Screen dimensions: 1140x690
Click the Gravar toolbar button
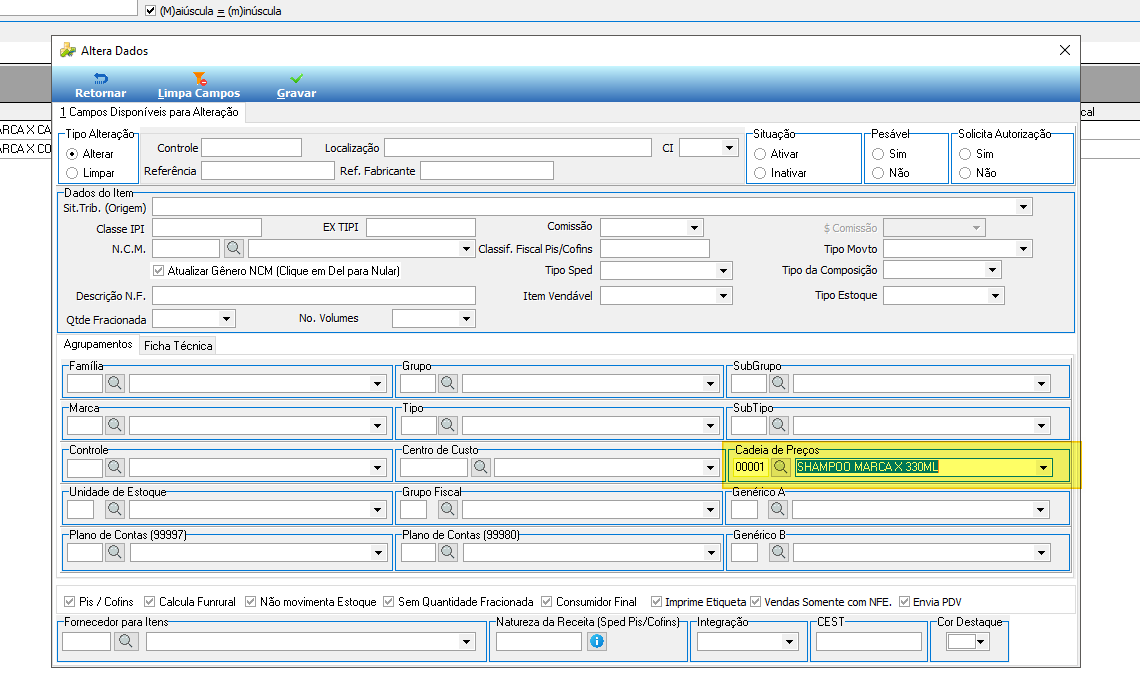click(x=296, y=86)
